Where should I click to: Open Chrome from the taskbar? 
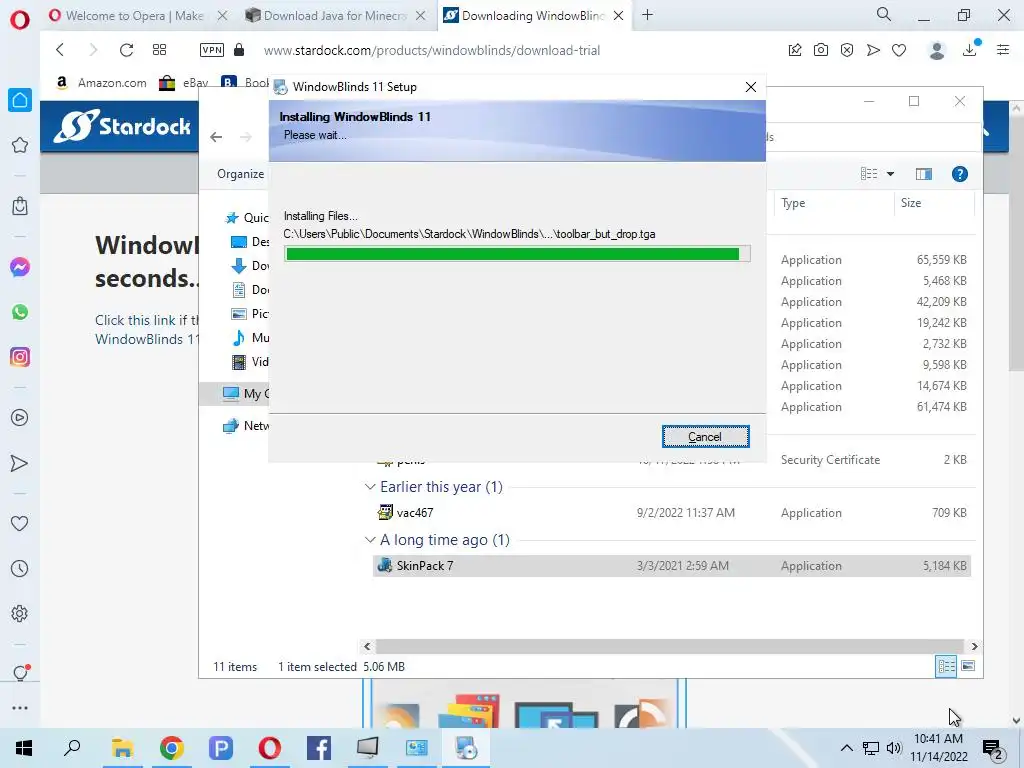[x=172, y=748]
